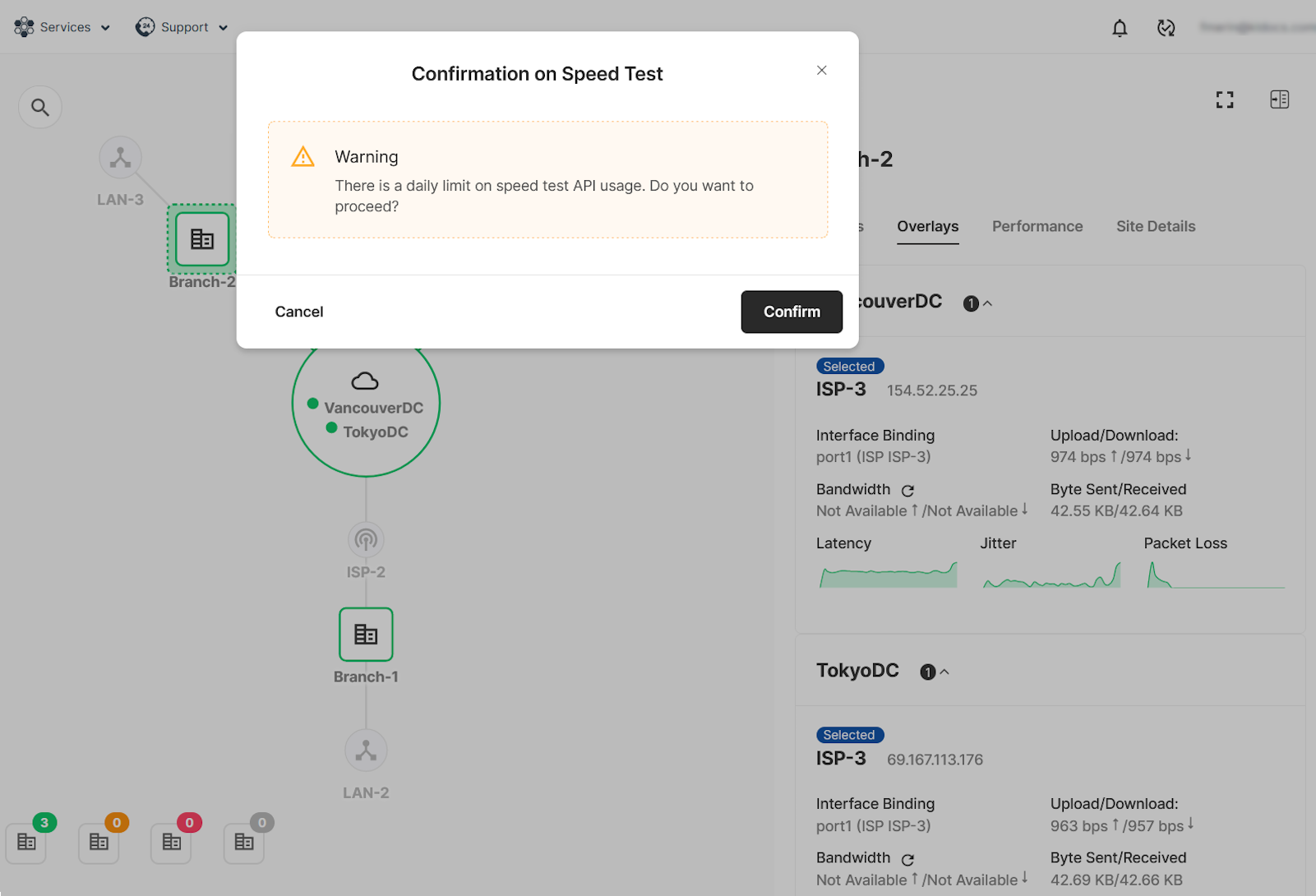
Task: Select the LAN-2 network node
Action: click(x=366, y=751)
